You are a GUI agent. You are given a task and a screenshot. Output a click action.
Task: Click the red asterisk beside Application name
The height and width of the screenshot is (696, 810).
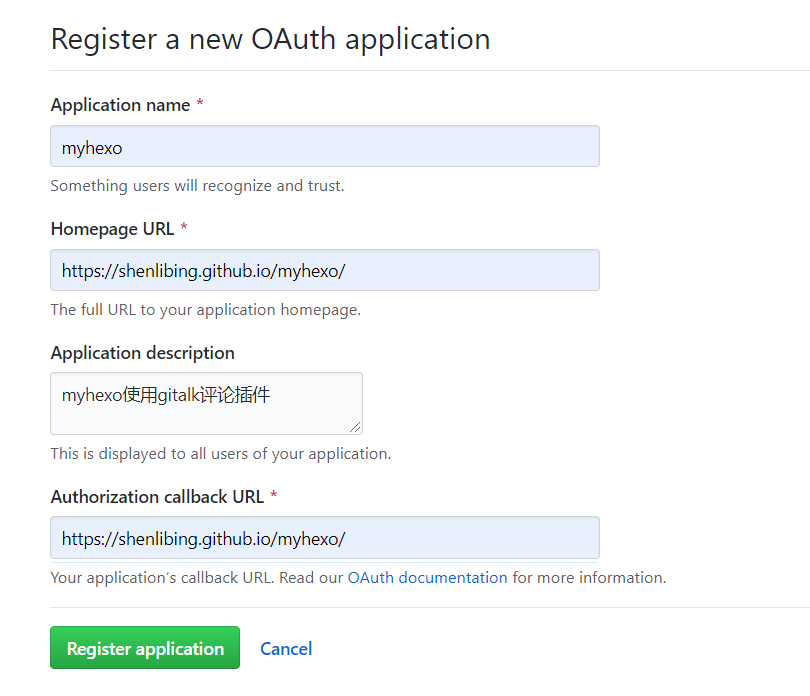pos(200,105)
